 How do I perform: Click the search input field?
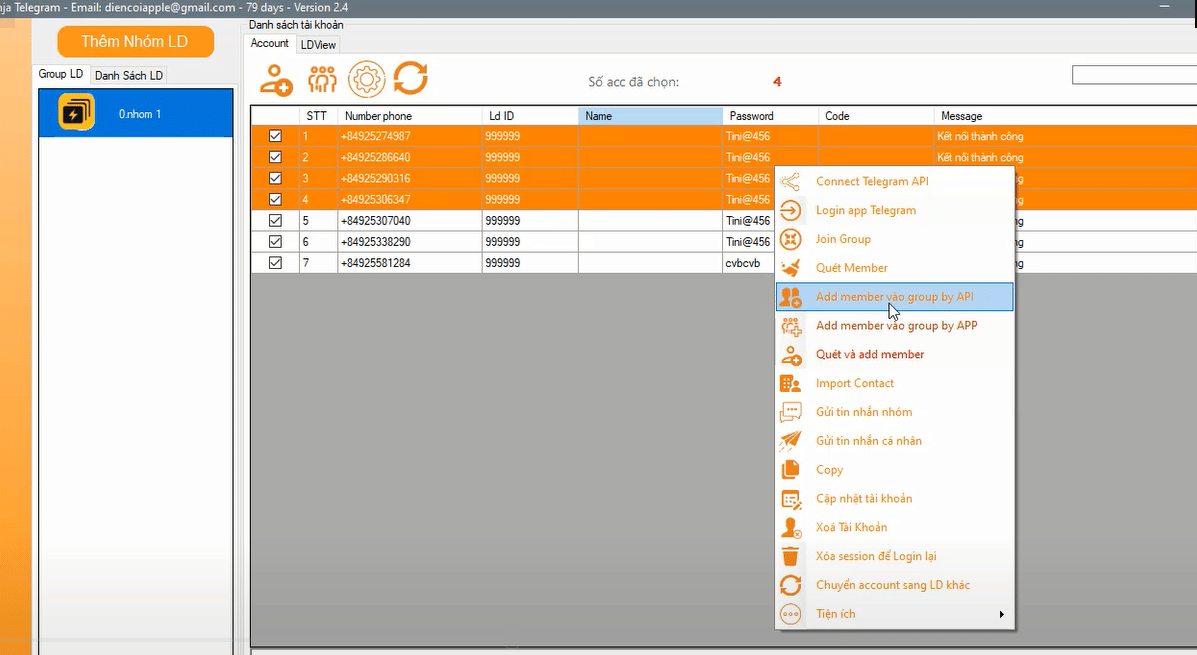pyautogui.click(x=1134, y=75)
